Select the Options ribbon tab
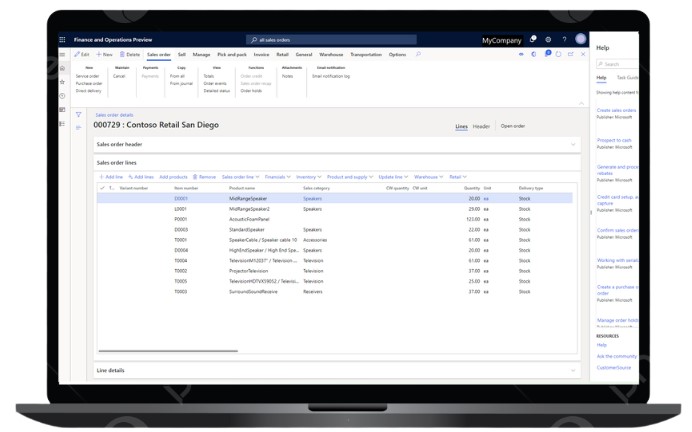 click(397, 55)
